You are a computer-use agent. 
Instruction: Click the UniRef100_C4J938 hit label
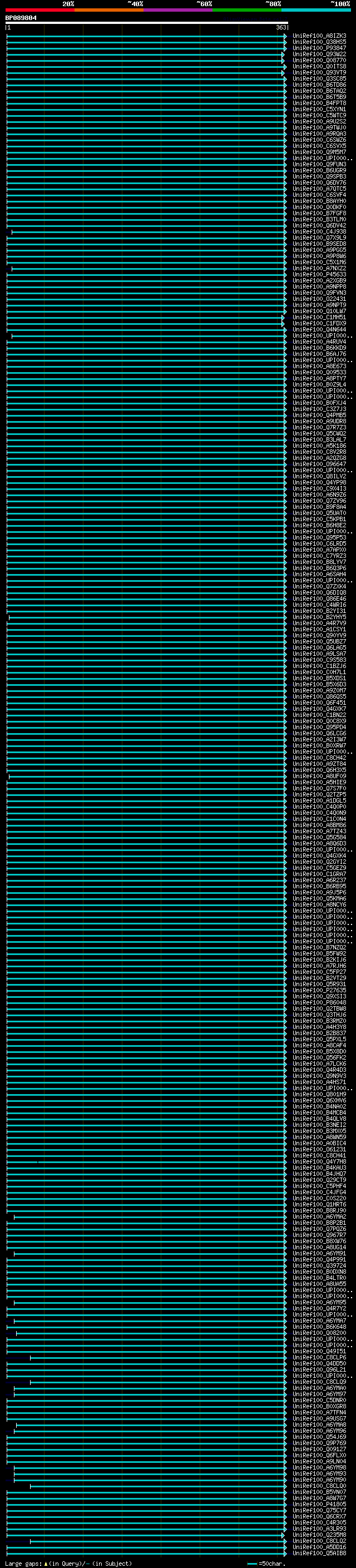[x=319, y=232]
